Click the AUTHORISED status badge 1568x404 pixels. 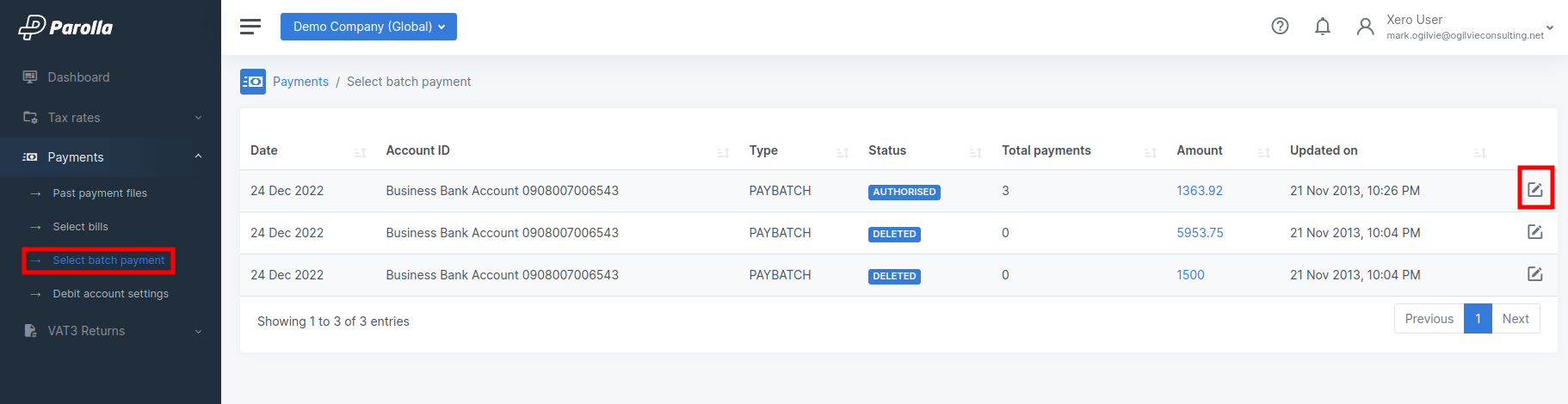904,192
